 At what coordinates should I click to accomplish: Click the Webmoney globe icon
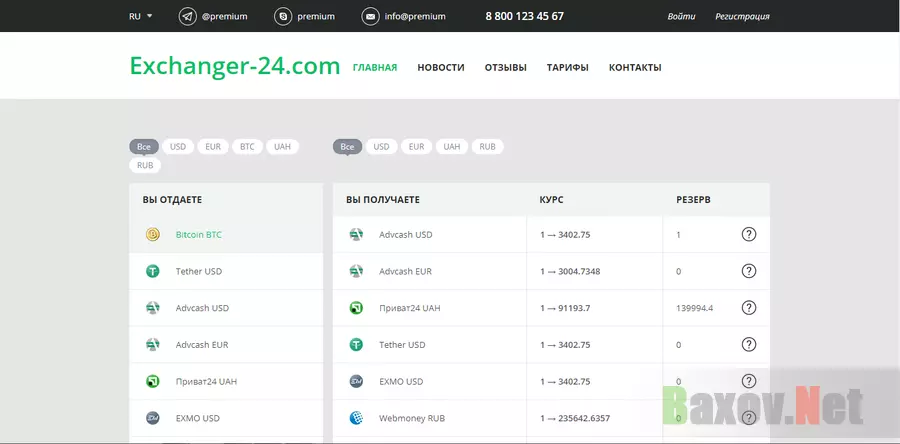[356, 418]
